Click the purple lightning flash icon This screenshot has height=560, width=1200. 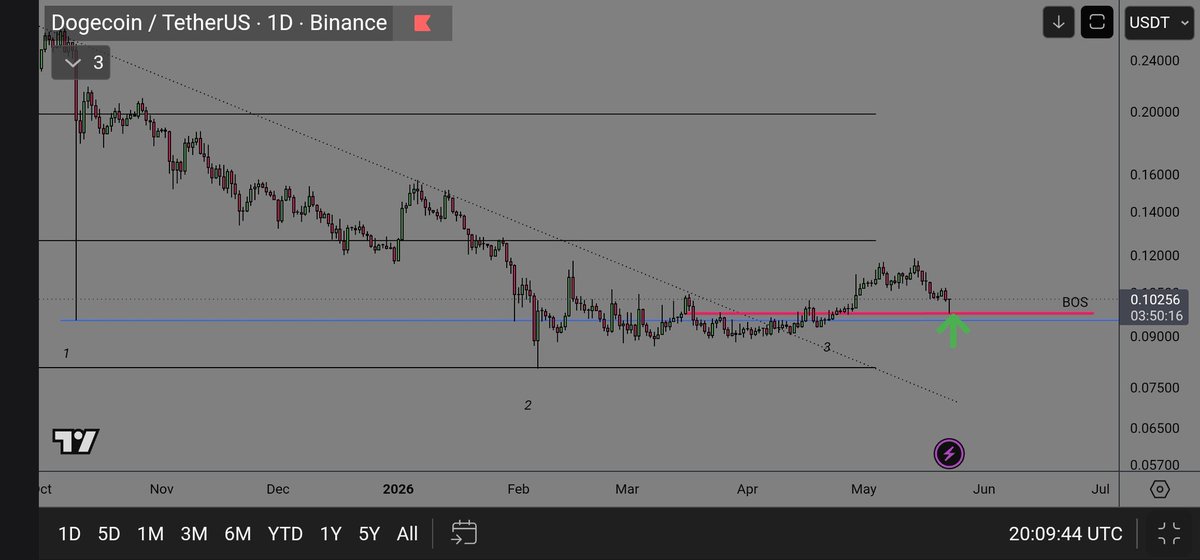pos(949,454)
